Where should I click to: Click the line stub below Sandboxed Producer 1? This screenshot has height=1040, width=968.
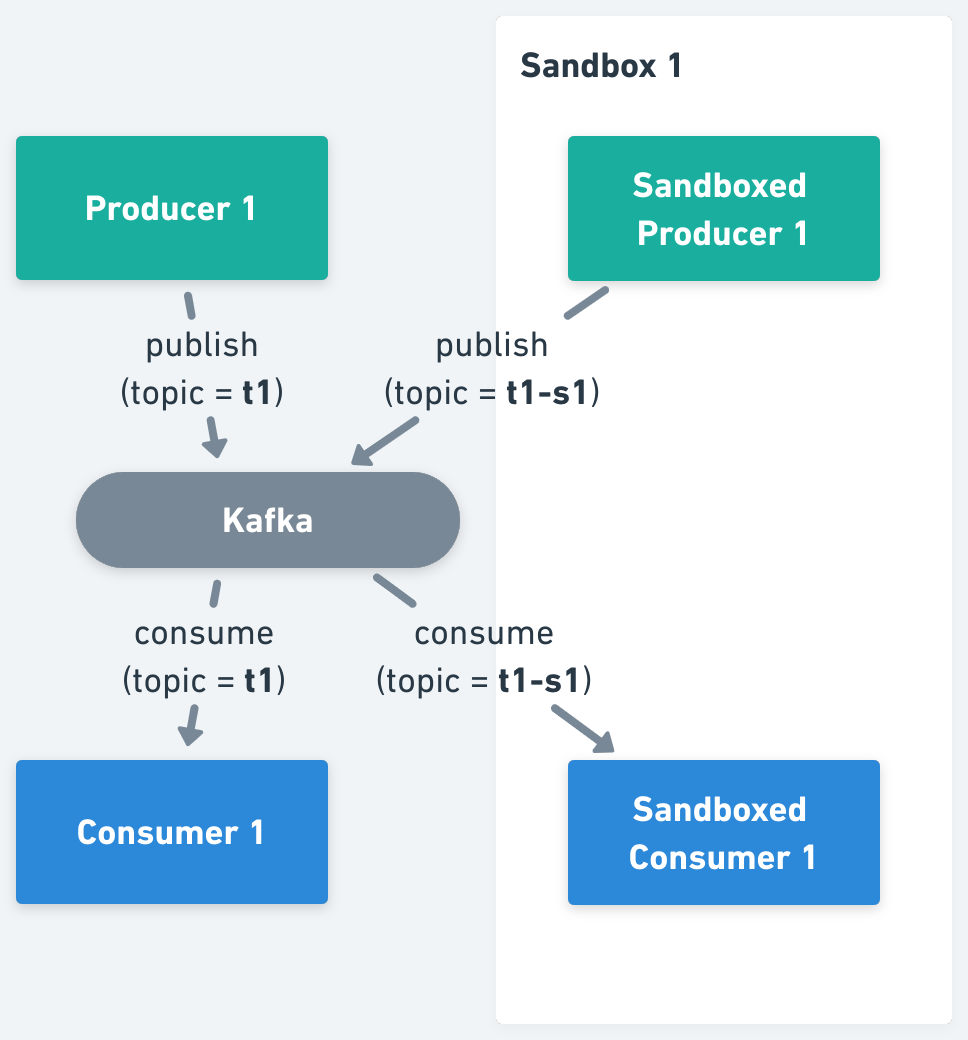[587, 303]
